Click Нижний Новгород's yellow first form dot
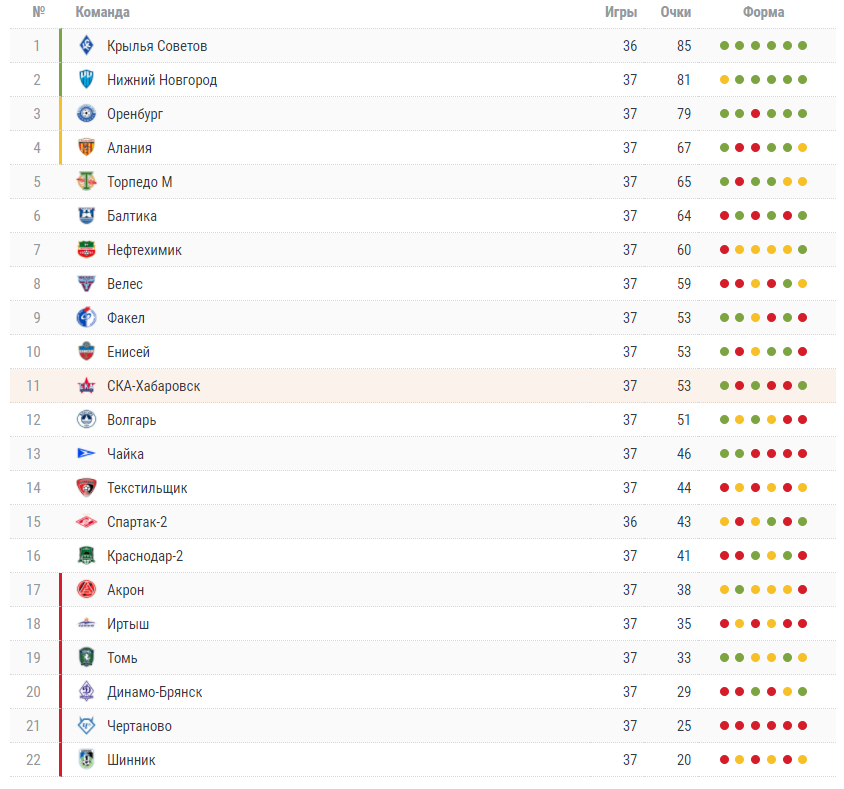 pyautogui.click(x=725, y=80)
